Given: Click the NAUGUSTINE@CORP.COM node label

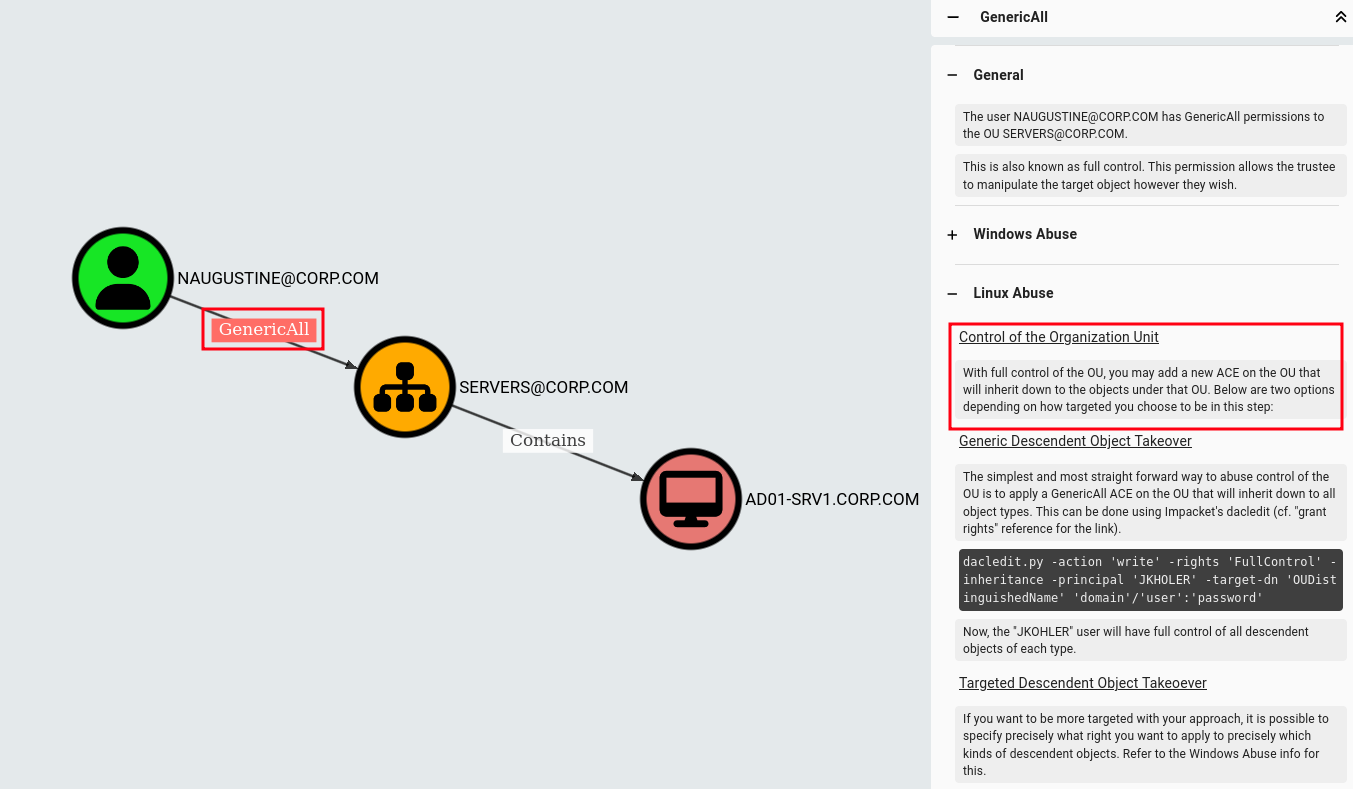Looking at the screenshot, I should tap(278, 278).
